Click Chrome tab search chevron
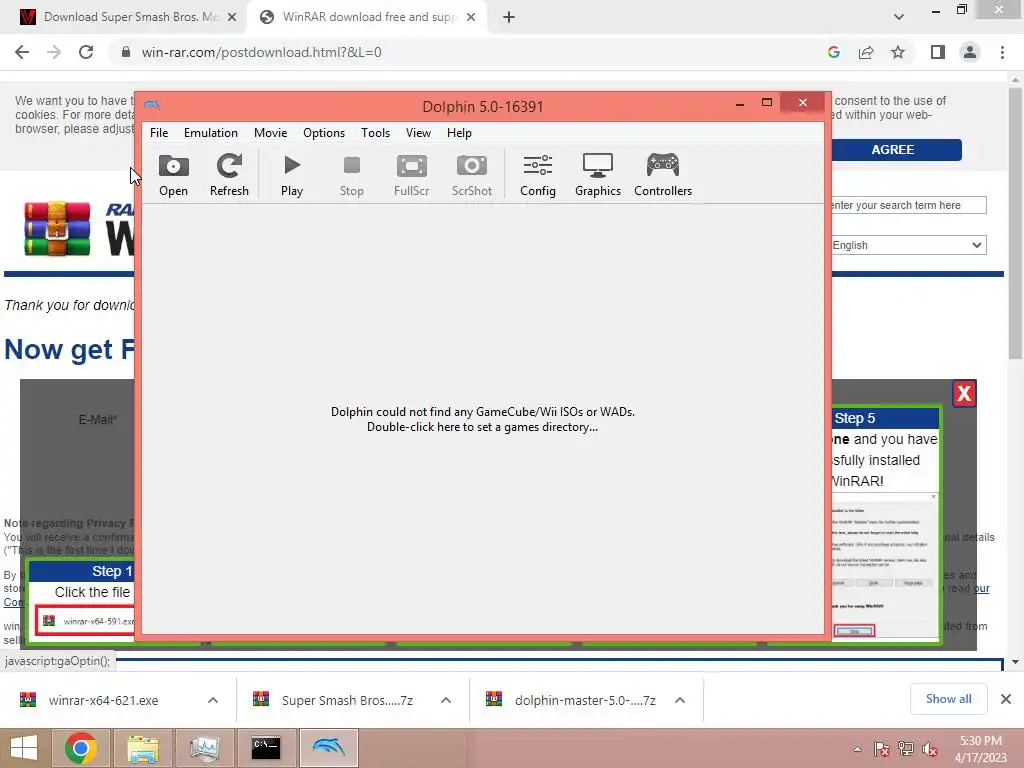1024x768 pixels. point(899,17)
